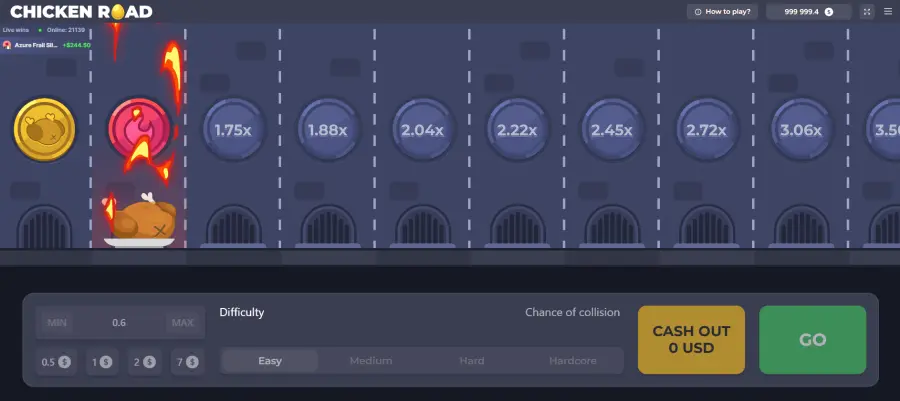Pick the 7 dollar bet preset
The height and width of the screenshot is (401, 900).
(188, 362)
